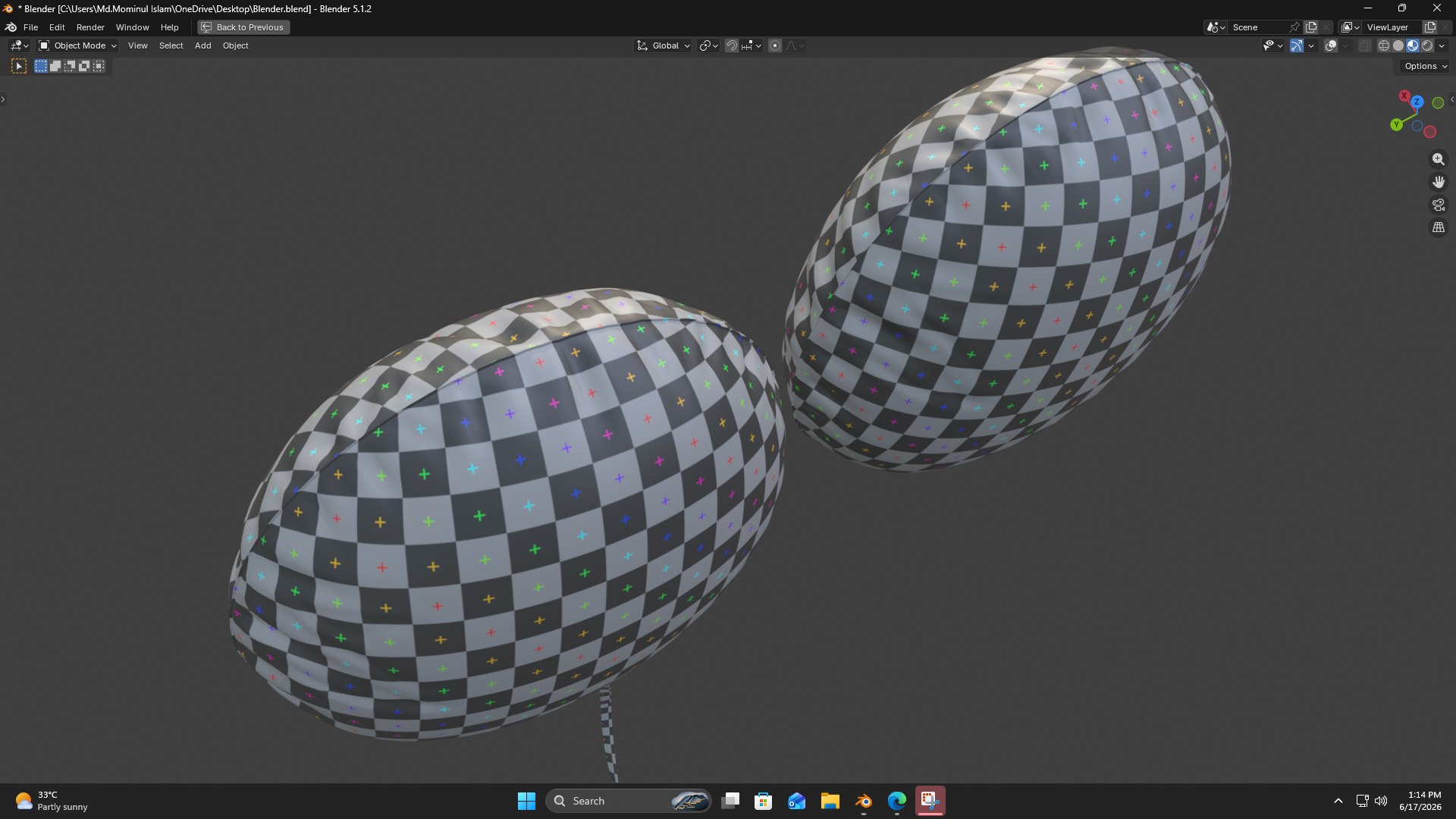The image size is (1456, 819).
Task: Click the X axis on navigation gizmo
Action: point(1404,96)
